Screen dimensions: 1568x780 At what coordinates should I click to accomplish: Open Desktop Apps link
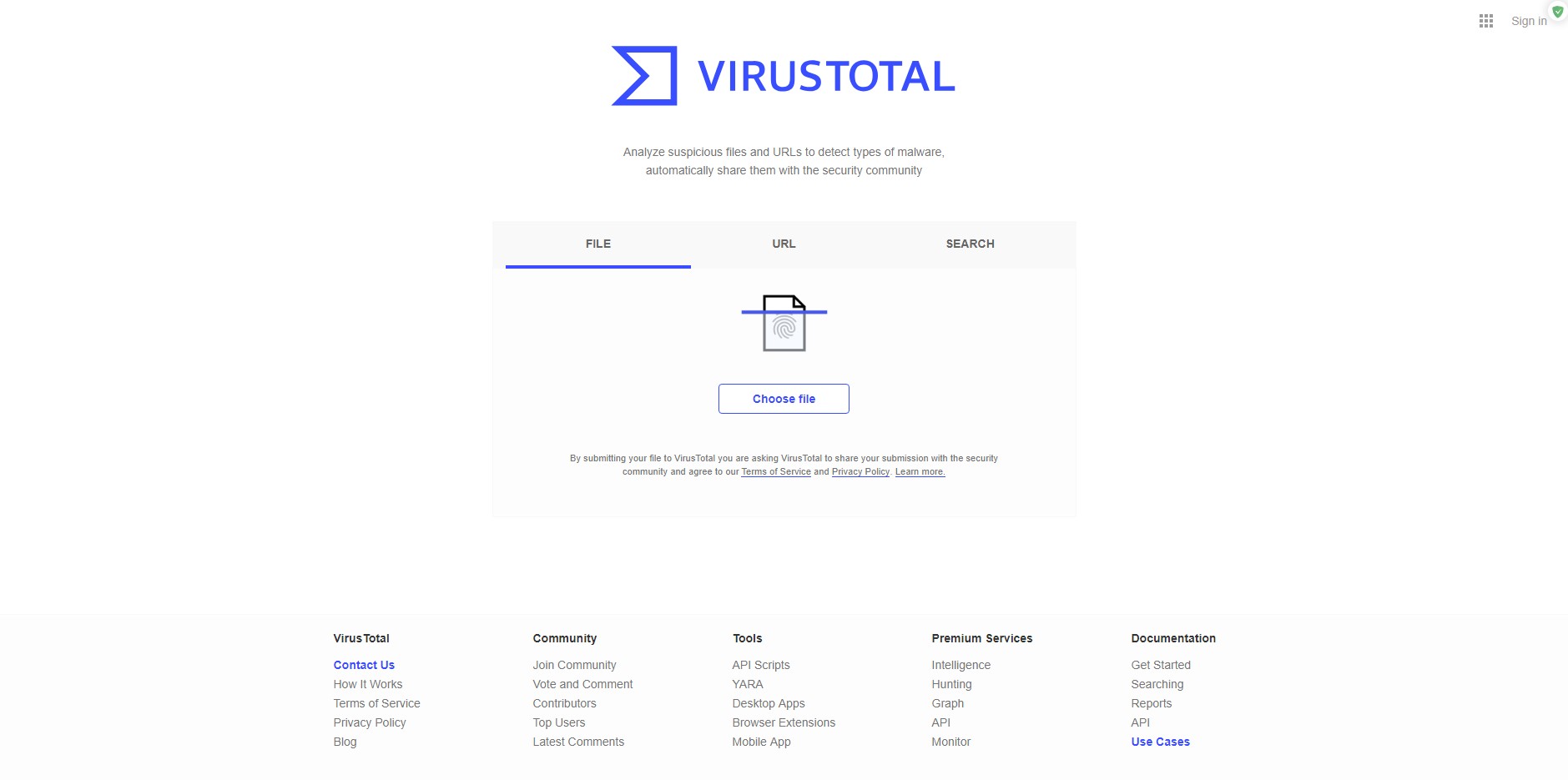click(x=769, y=703)
